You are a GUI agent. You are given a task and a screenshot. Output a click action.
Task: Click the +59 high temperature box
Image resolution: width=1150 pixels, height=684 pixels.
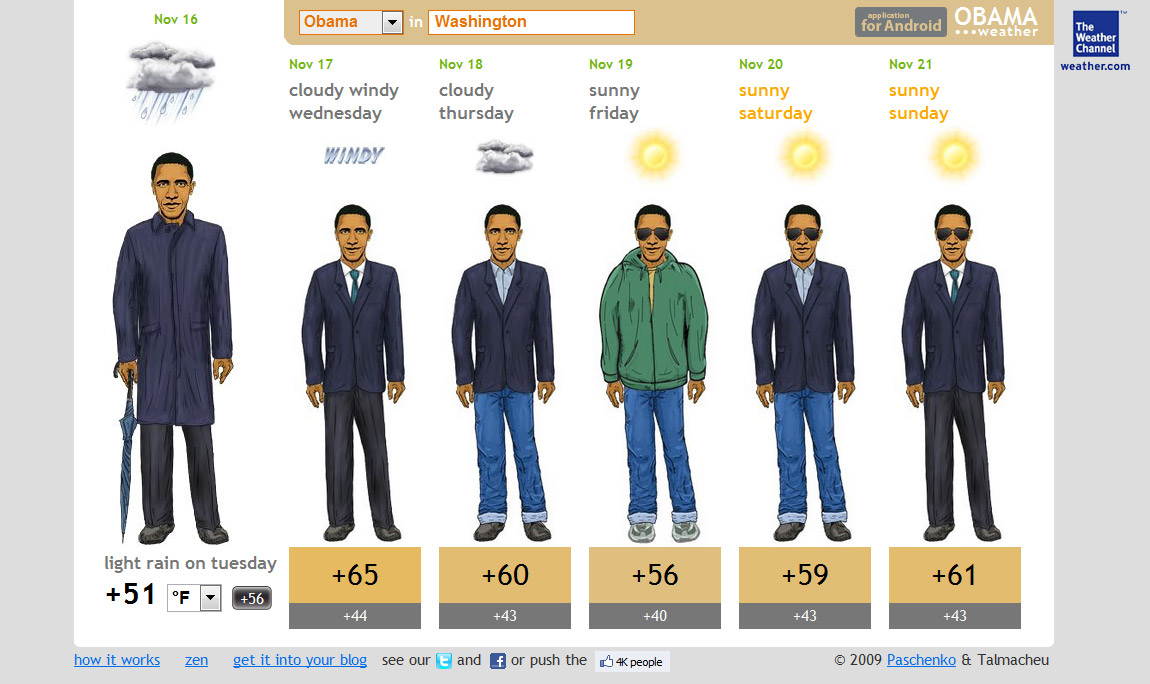pos(805,575)
